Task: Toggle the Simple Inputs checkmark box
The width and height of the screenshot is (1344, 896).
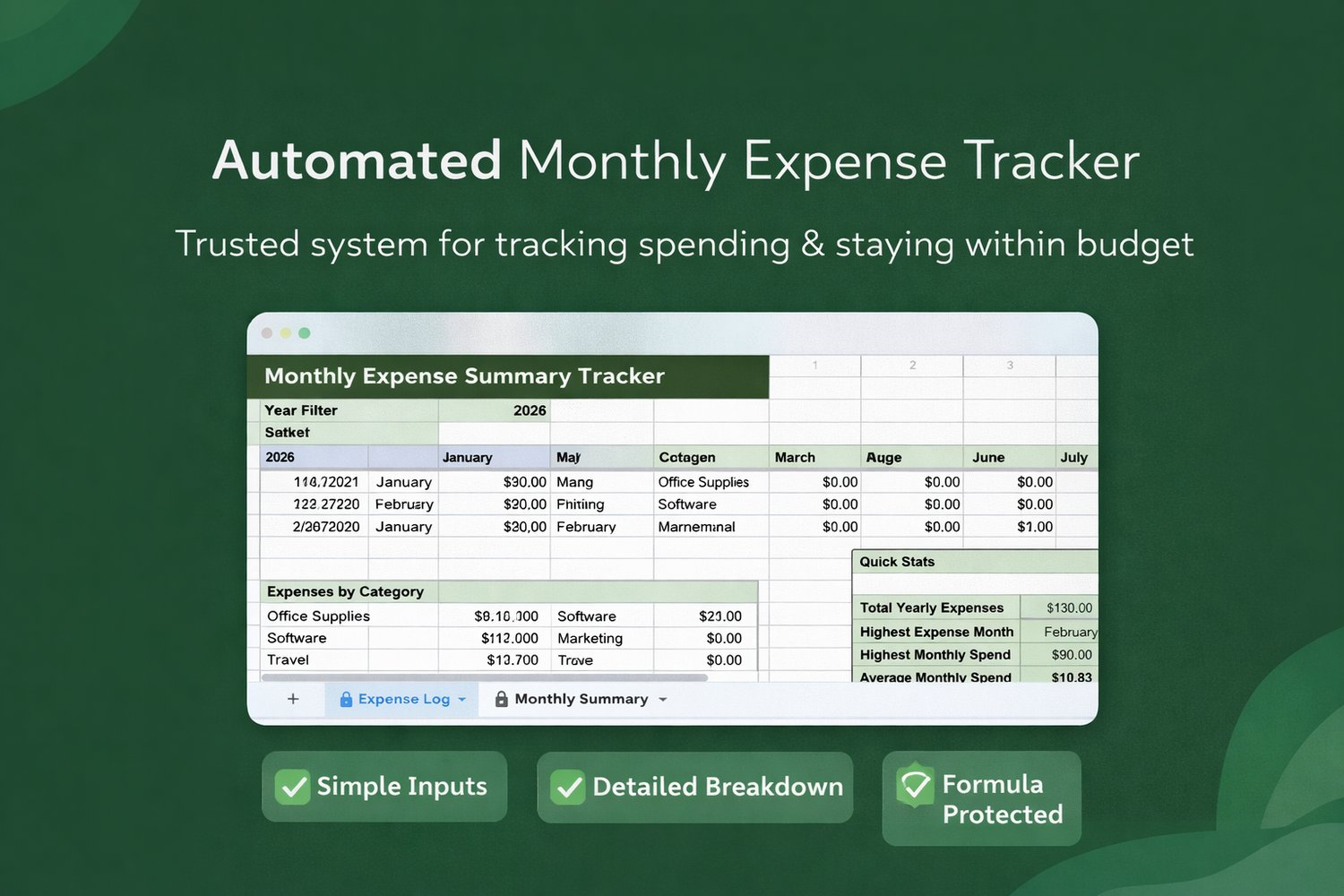Action: click(x=292, y=787)
